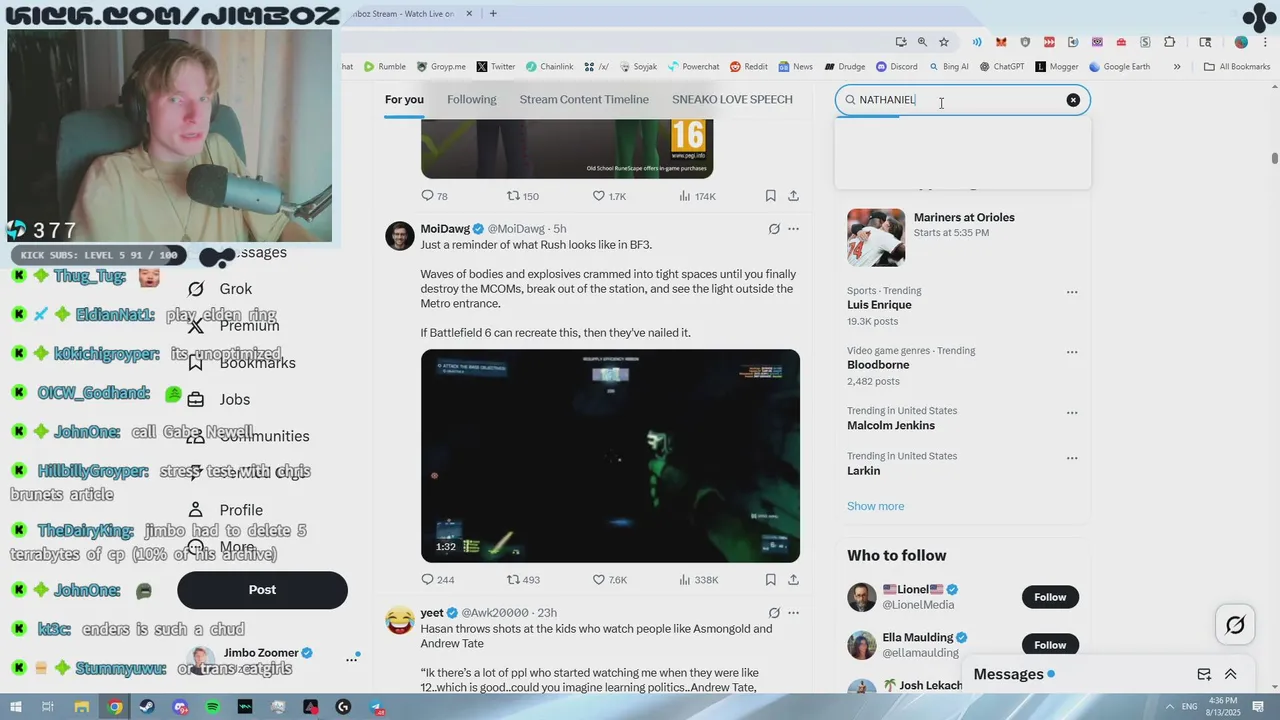The image size is (1280, 720).
Task: Follow Ella Maulding
Action: coord(1050,645)
